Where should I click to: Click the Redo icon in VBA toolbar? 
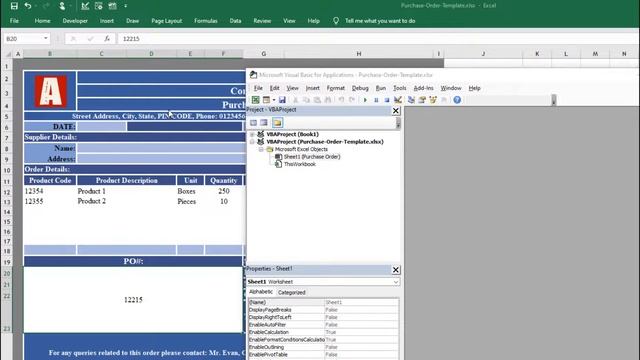(352, 100)
